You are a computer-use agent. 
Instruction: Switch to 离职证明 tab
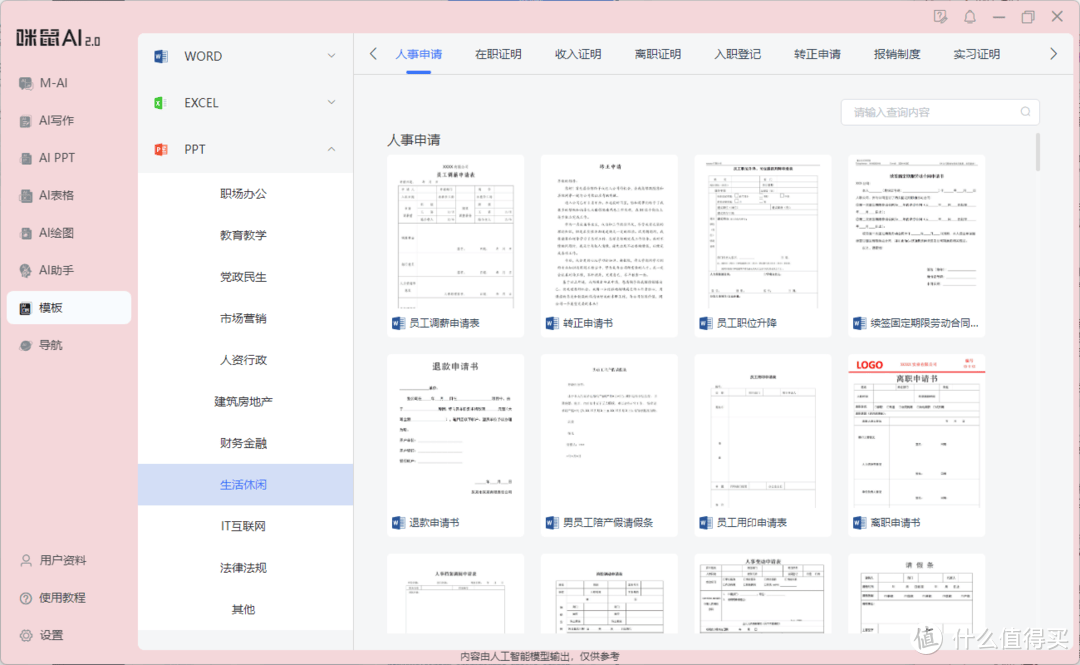(x=657, y=54)
